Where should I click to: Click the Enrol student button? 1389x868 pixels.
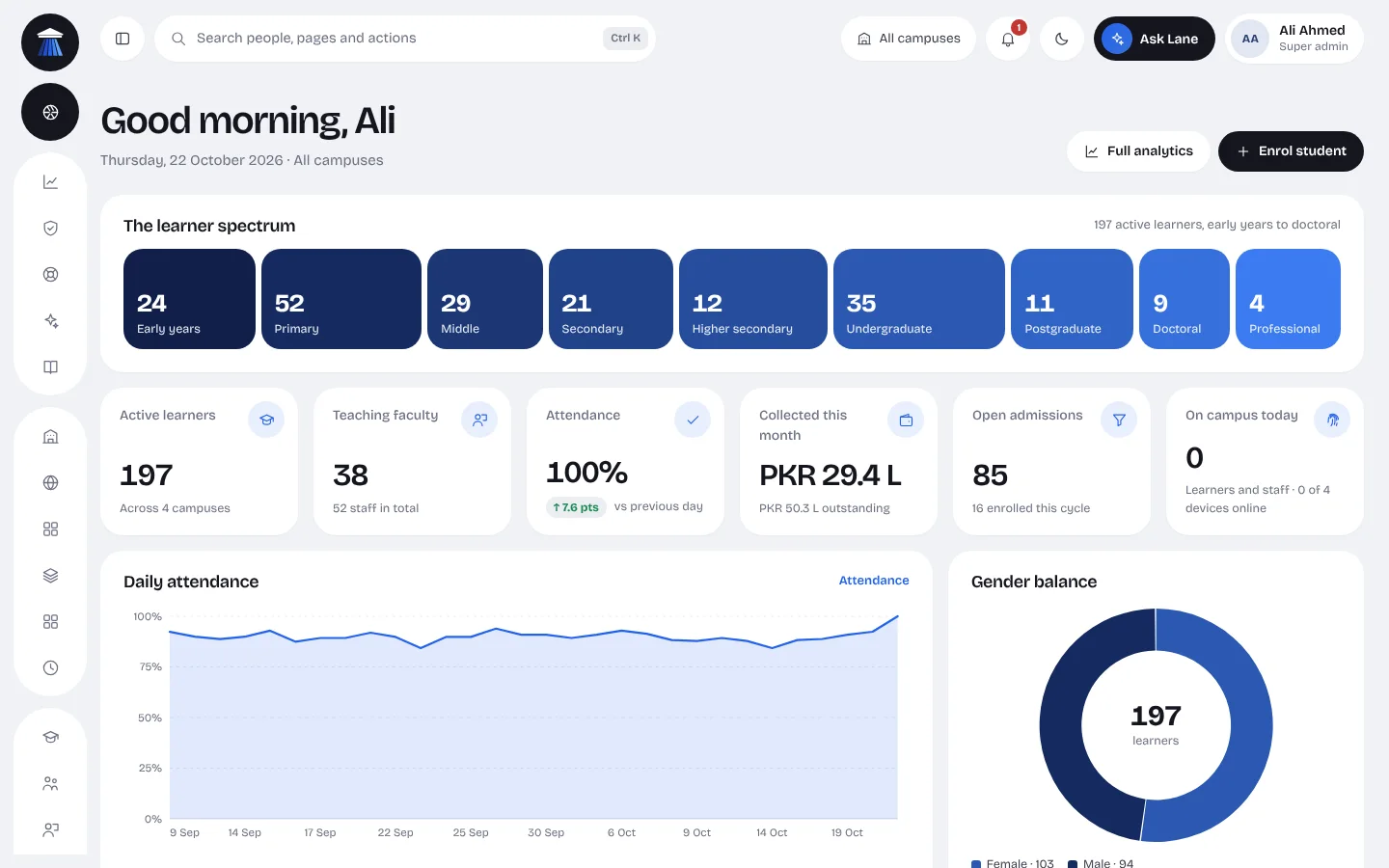1291,151
